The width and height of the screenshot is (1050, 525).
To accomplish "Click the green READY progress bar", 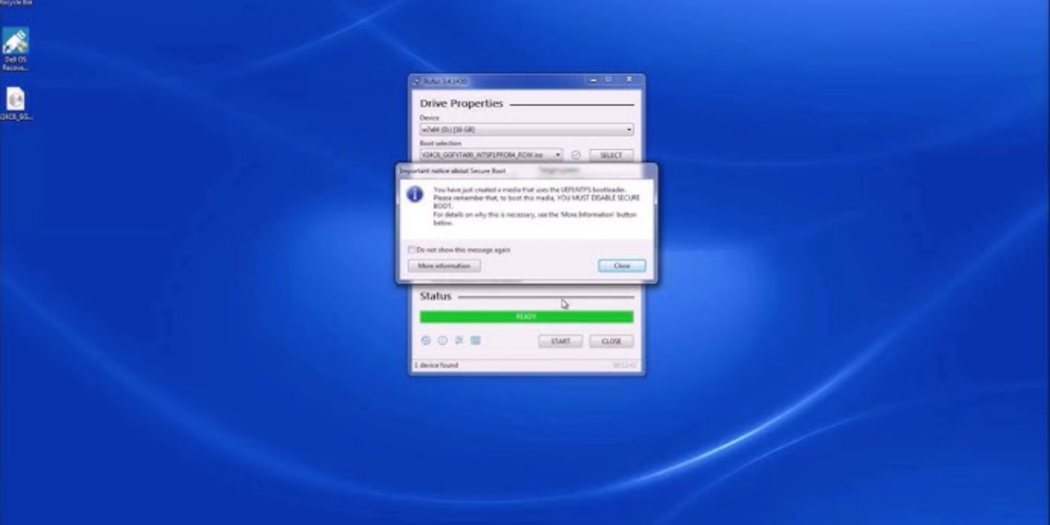I will [526, 317].
